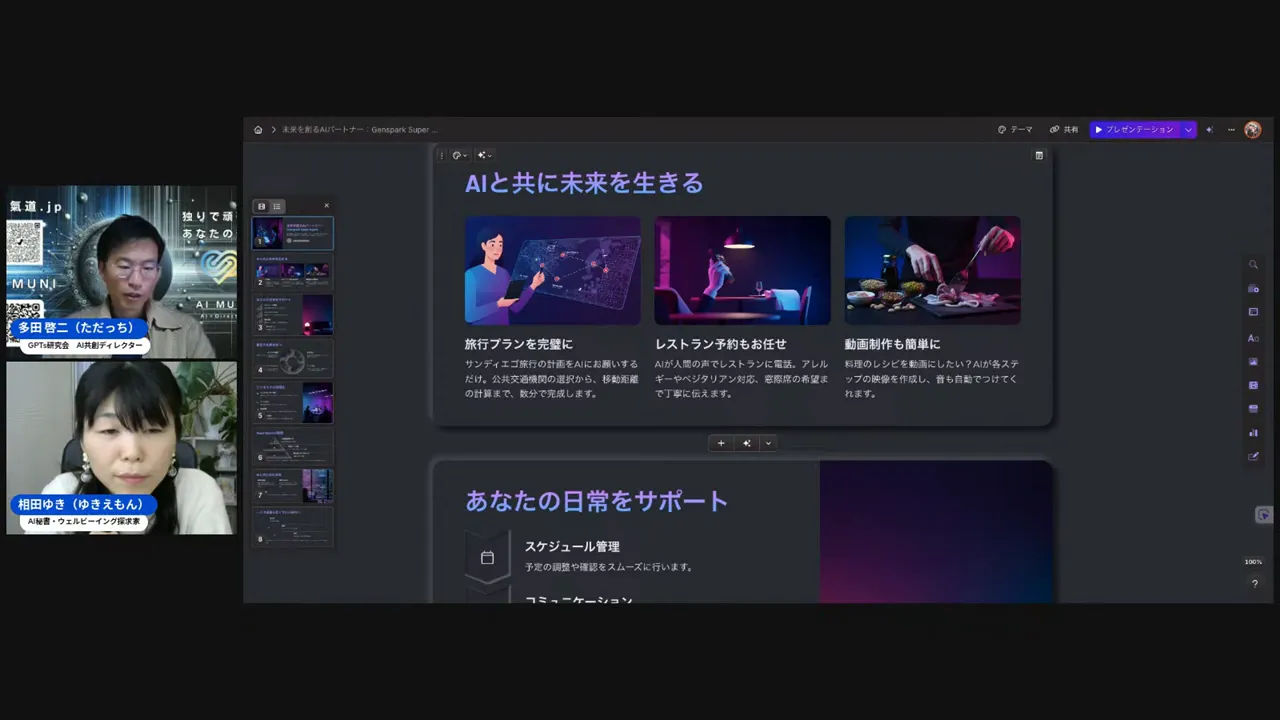Viewport: 1280px width, 720px height.
Task: Open the three-dot menu in the top bar
Action: 1231,129
